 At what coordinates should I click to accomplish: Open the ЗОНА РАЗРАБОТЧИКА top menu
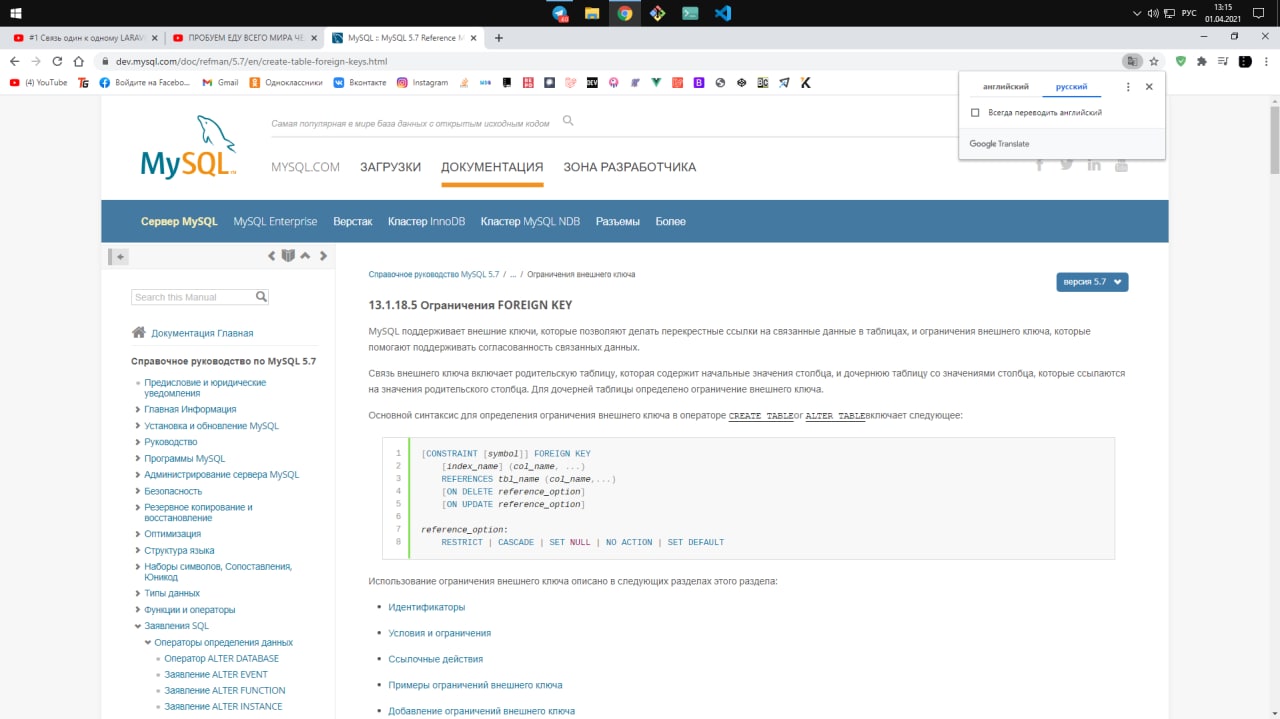[x=629, y=167]
